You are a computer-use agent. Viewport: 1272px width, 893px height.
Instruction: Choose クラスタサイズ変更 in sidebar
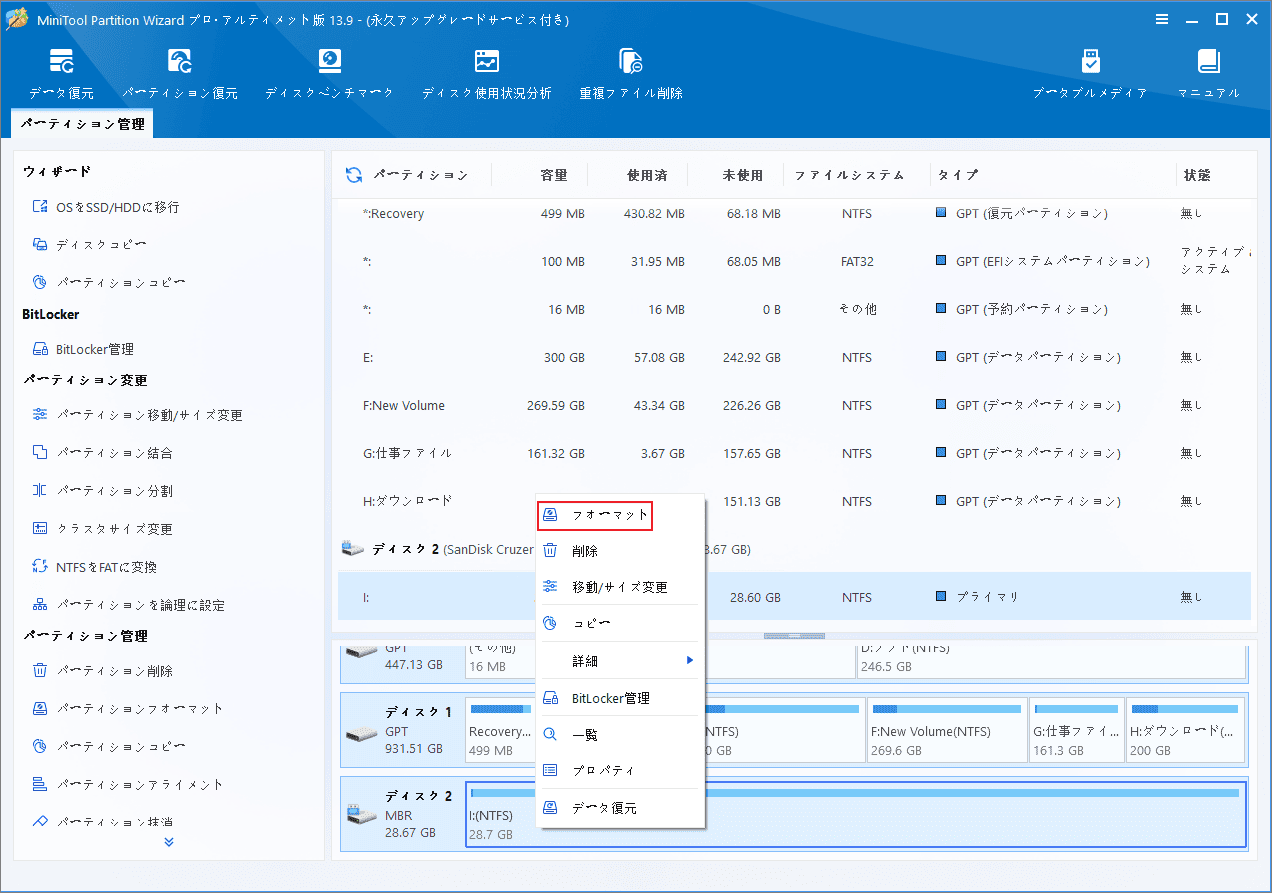coord(103,529)
